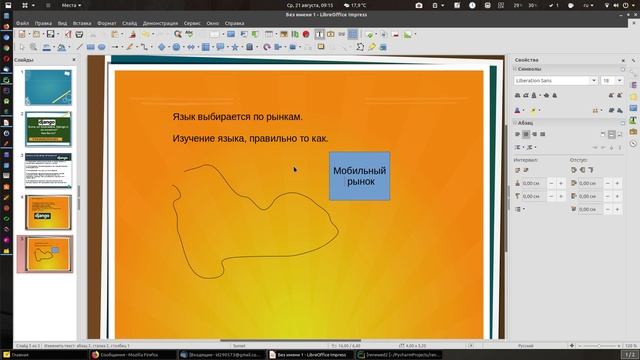Justify paragraph in sidebar
The height and width of the screenshot is (360, 640).
[x=543, y=134]
